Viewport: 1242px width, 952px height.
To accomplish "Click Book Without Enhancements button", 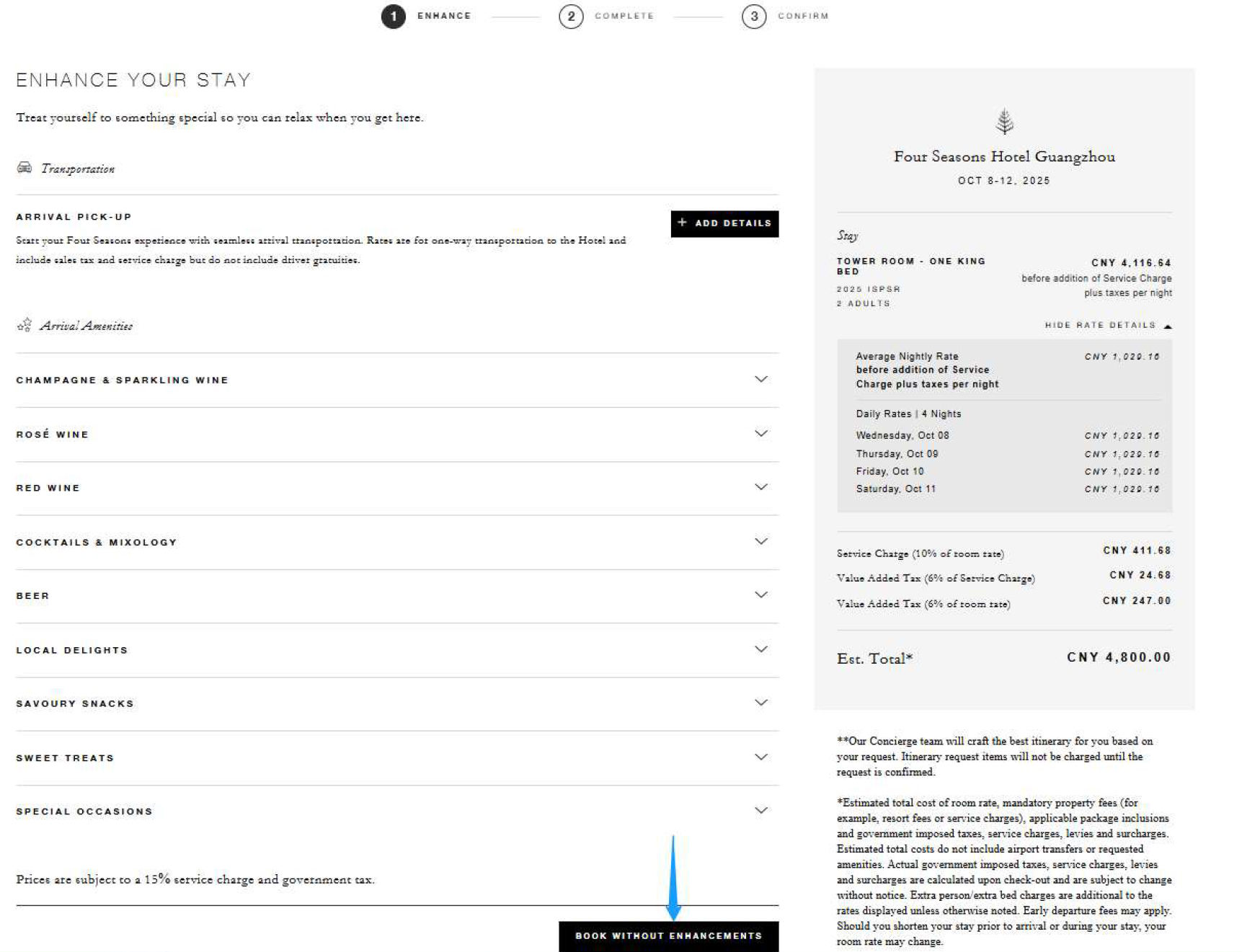I will coord(668,936).
